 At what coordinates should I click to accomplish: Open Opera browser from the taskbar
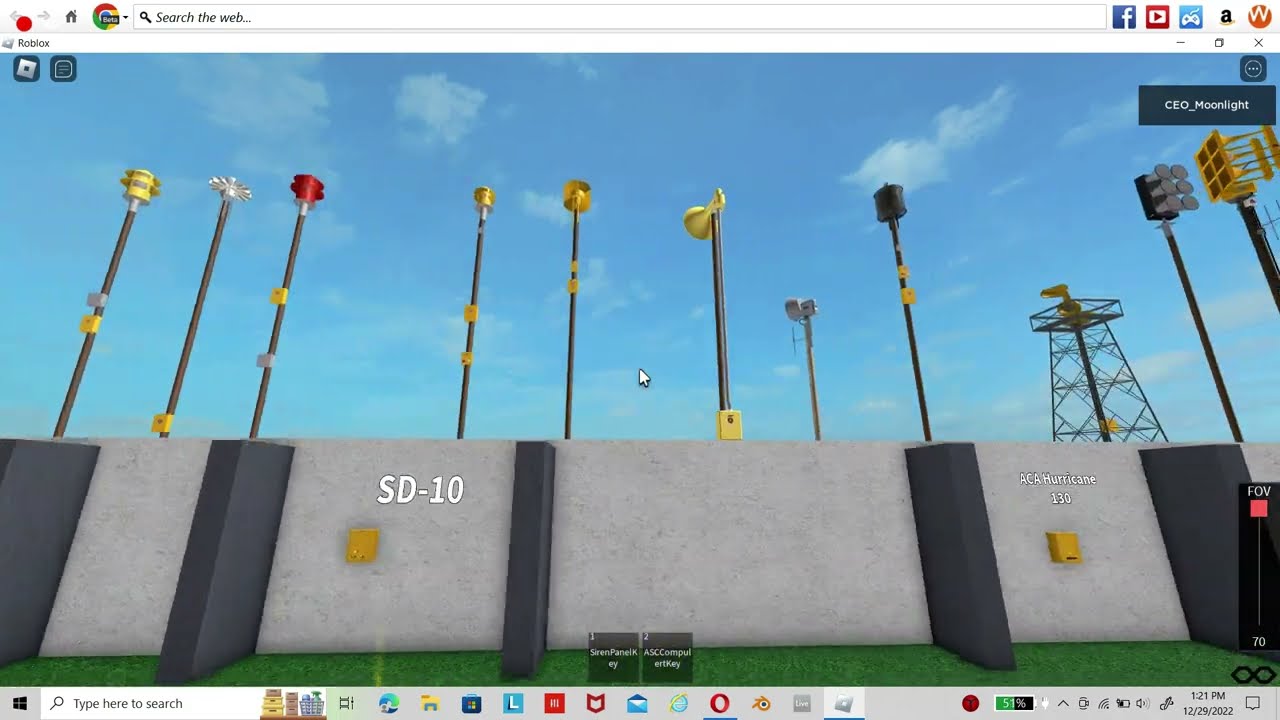[x=719, y=703]
